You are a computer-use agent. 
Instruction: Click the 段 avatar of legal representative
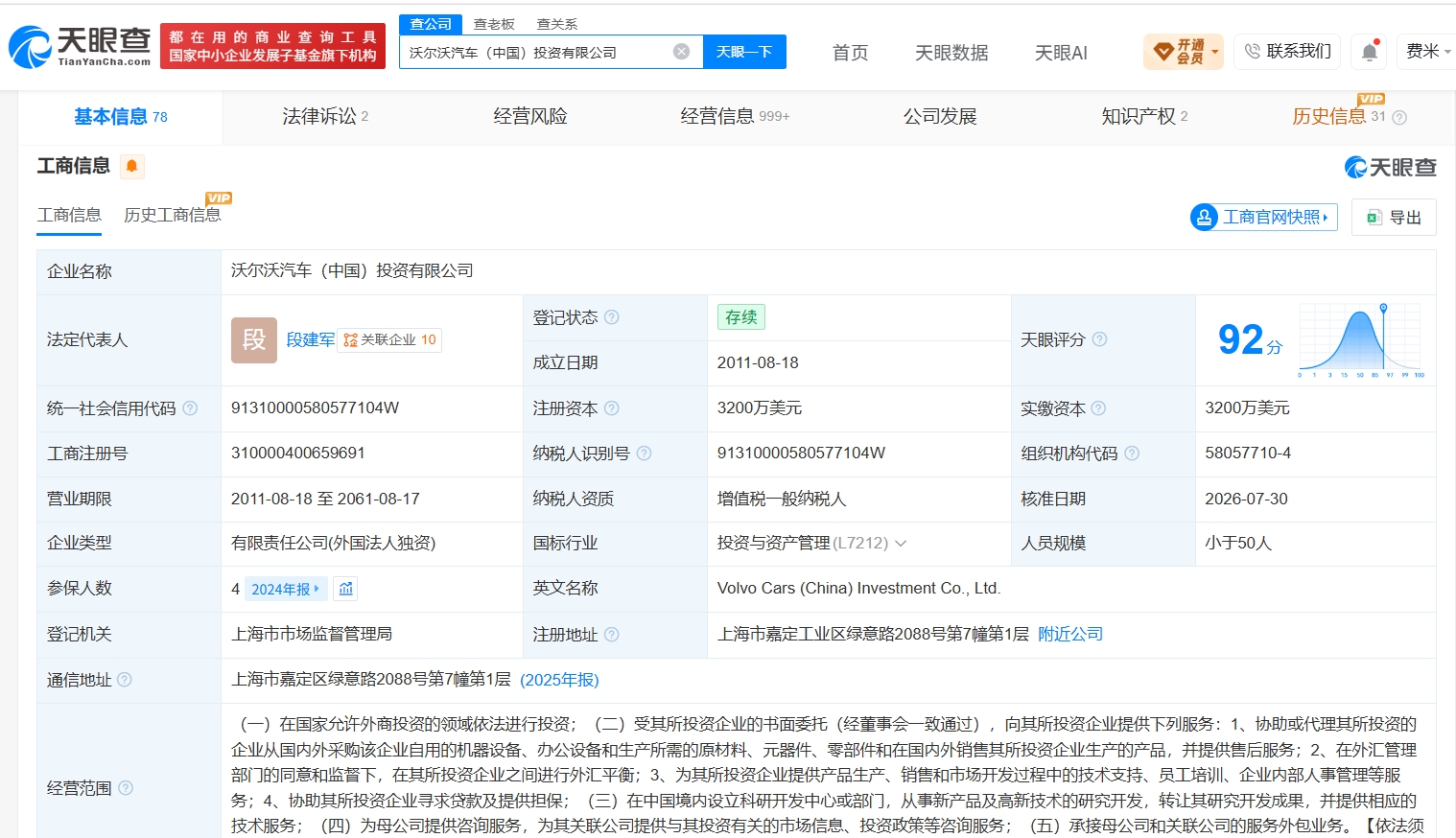pyautogui.click(x=254, y=340)
